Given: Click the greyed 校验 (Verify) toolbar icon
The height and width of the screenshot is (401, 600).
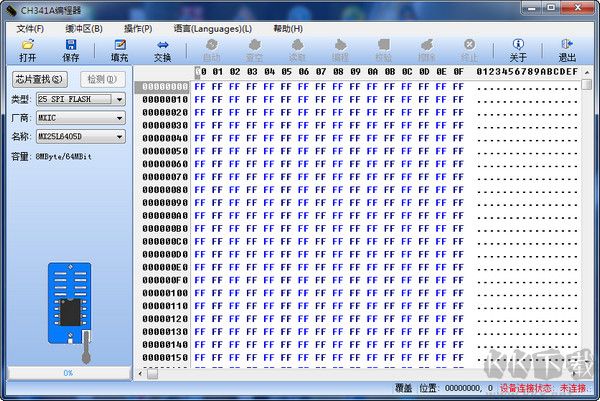Looking at the screenshot, I should (383, 44).
